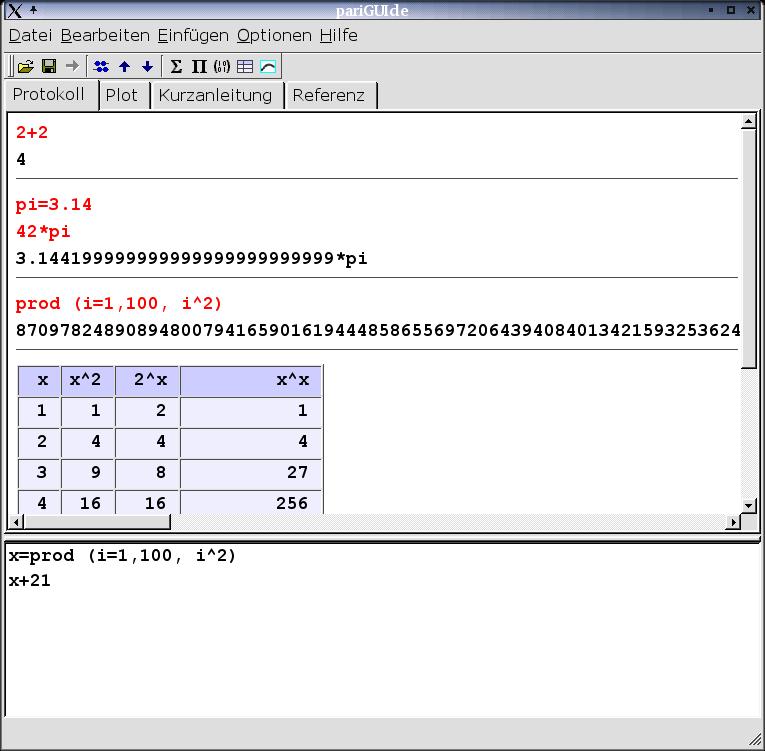Click the blue up arrow icon

(124, 67)
